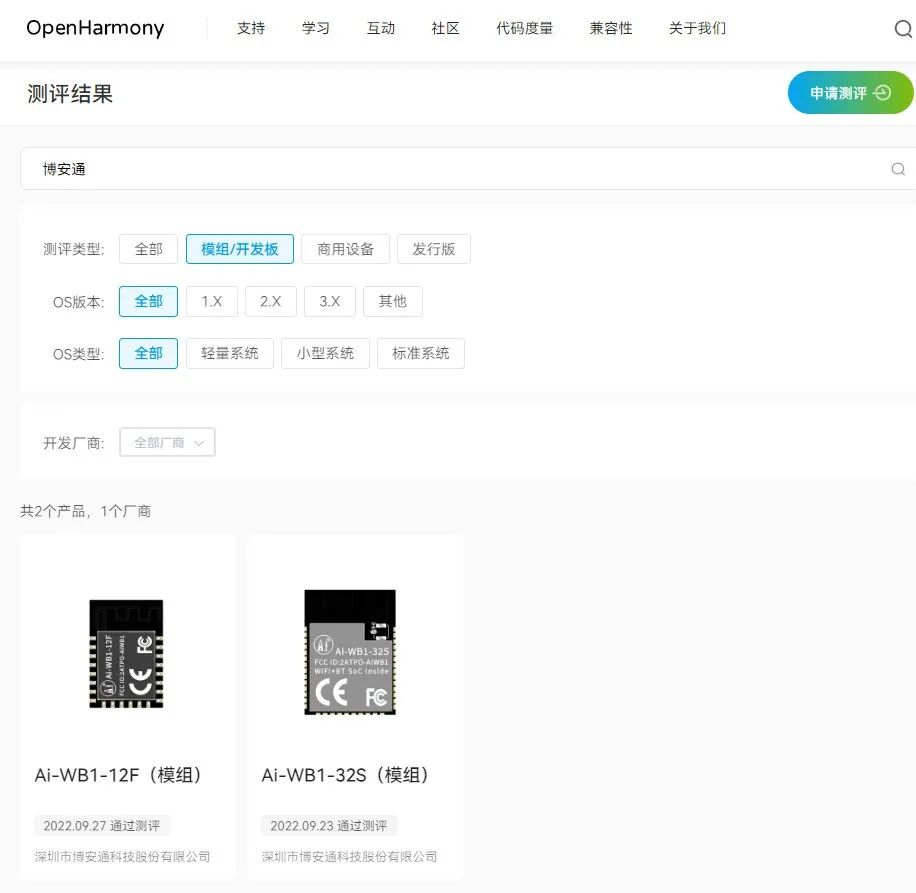Image resolution: width=916 pixels, height=893 pixels.
Task: Open the Ai-WB1-12F module image
Action: (126, 654)
